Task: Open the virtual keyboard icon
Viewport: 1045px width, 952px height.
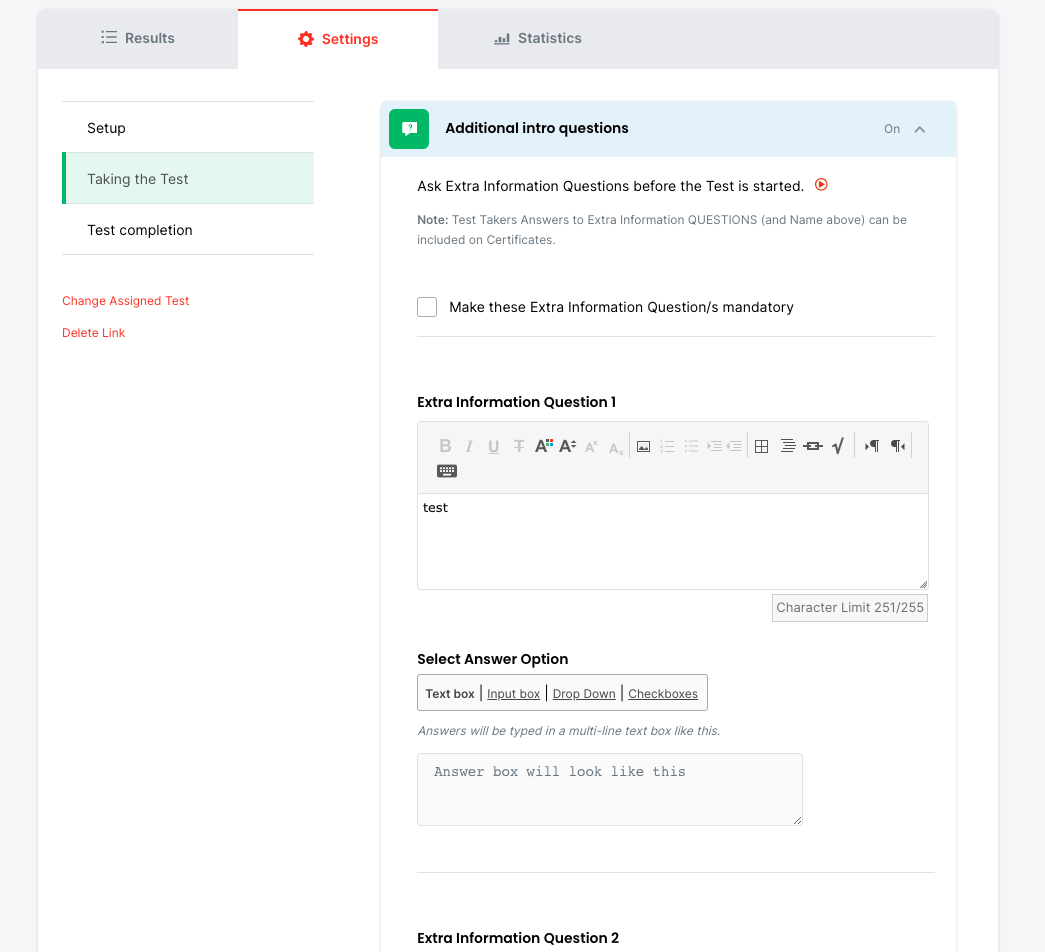Action: (447, 471)
